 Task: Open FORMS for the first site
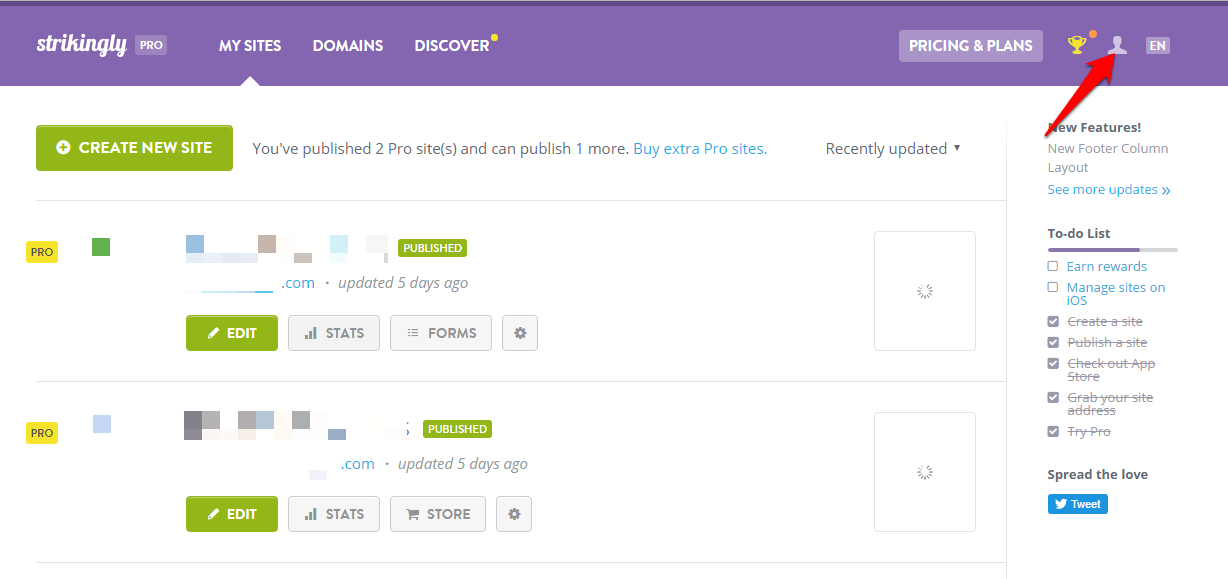pos(441,333)
